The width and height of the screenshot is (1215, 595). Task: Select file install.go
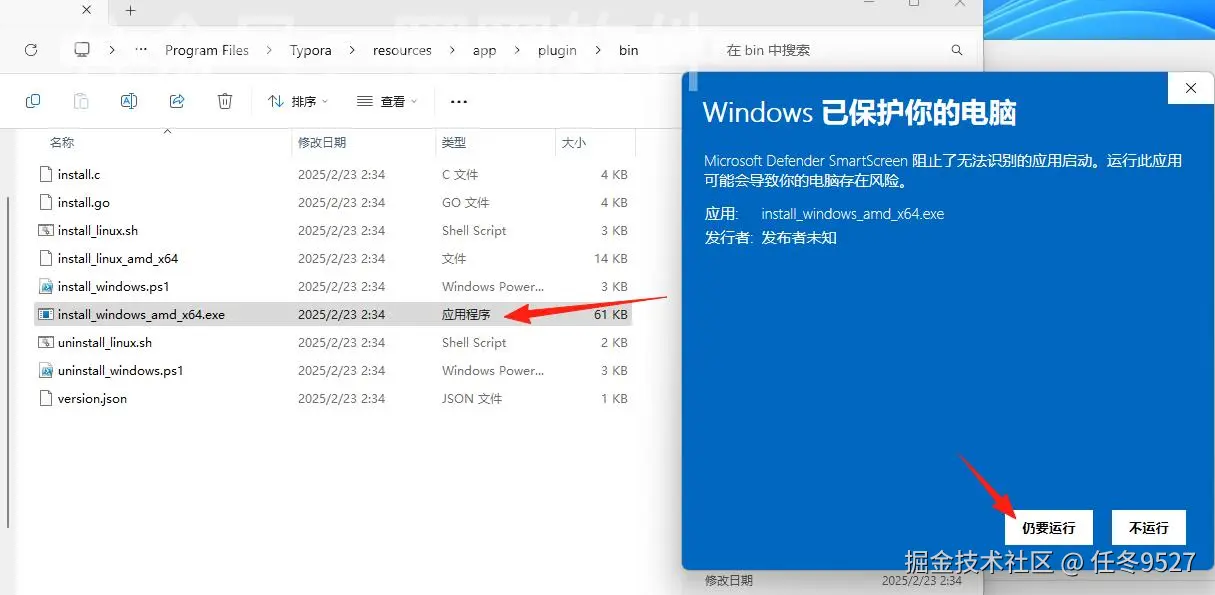click(x=334, y=202)
